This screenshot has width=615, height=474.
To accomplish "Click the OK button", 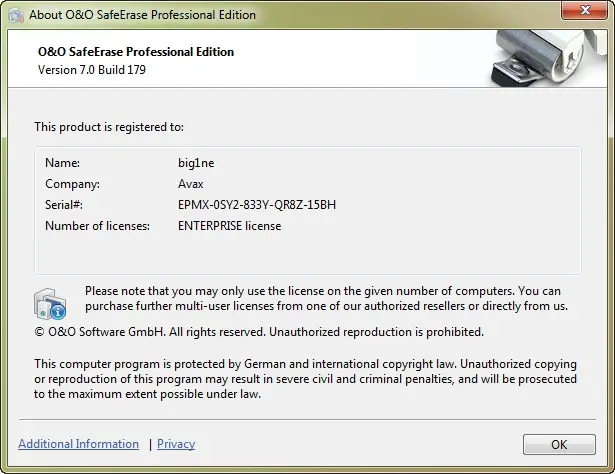I will tap(559, 444).
